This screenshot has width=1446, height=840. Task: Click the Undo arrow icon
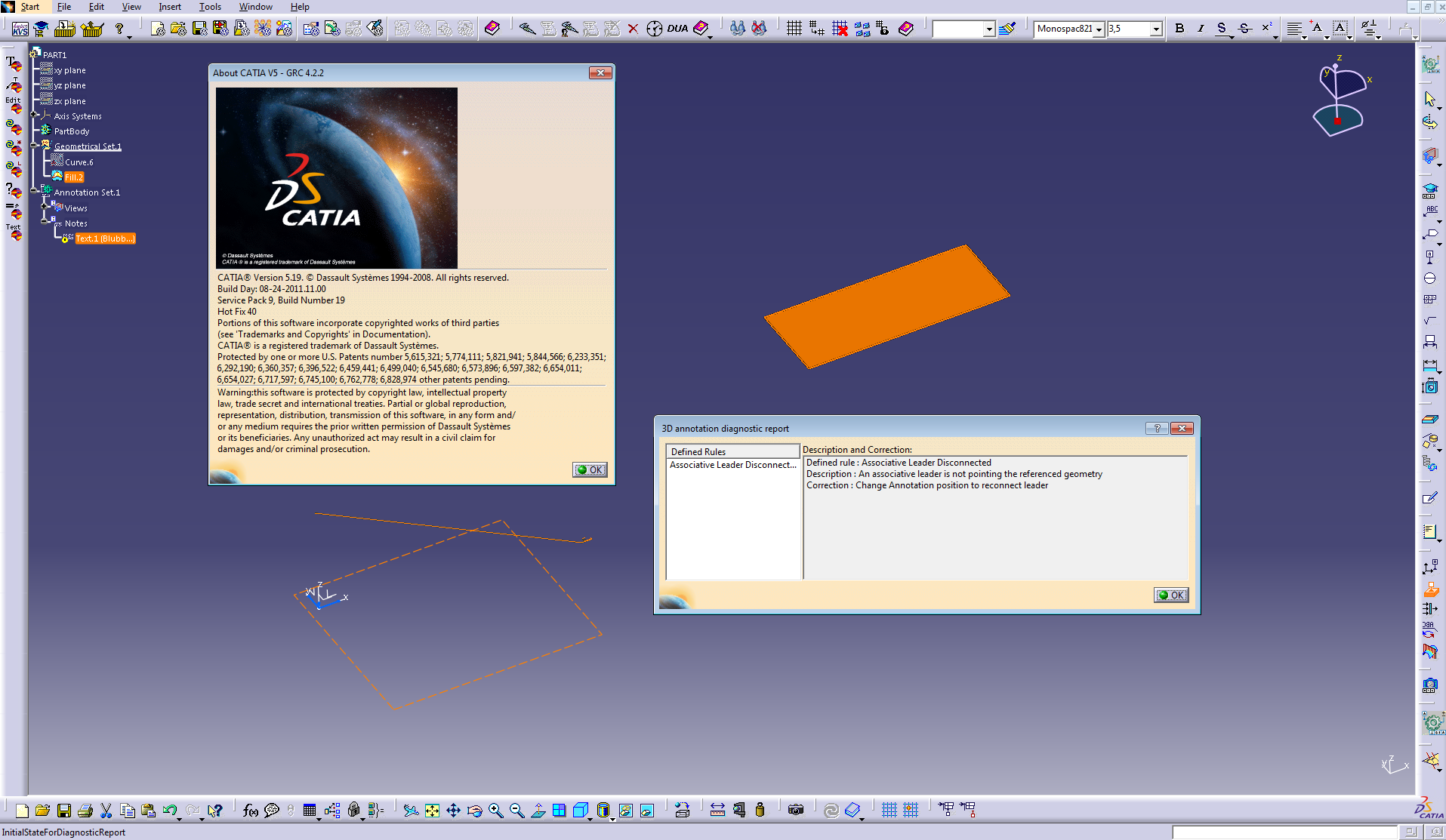click(170, 810)
